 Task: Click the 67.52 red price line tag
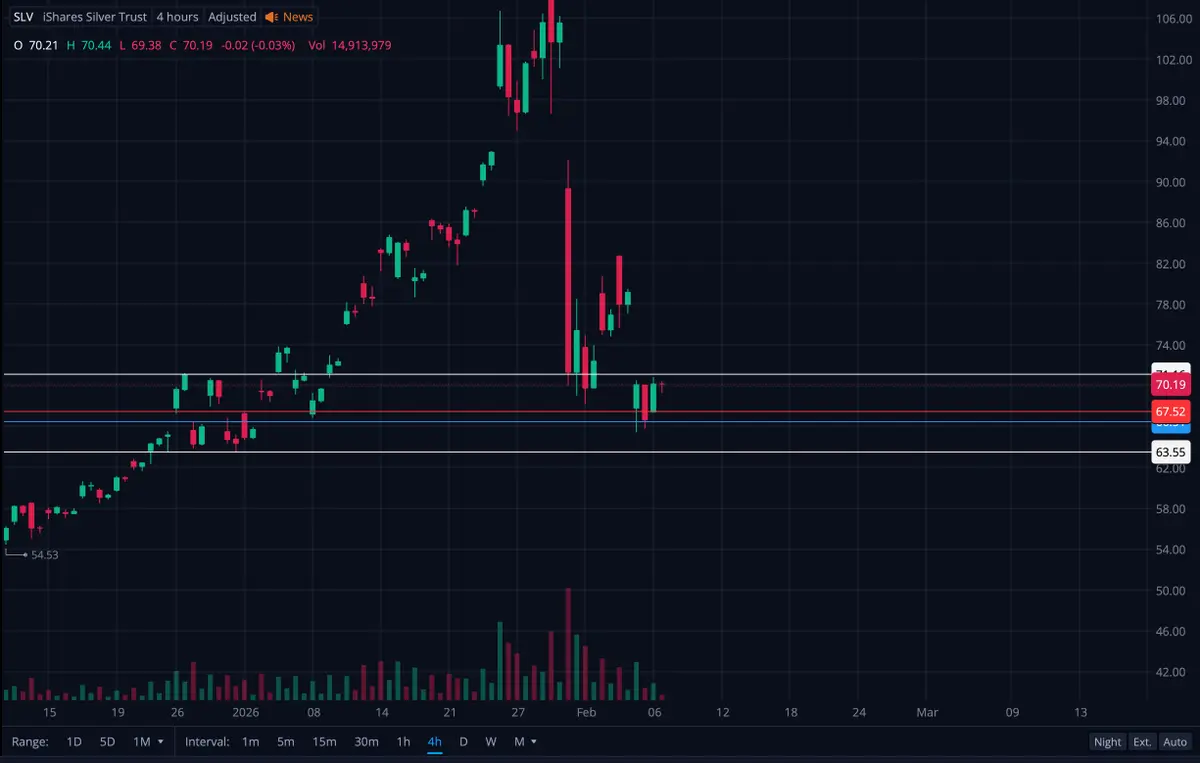pos(1170,412)
